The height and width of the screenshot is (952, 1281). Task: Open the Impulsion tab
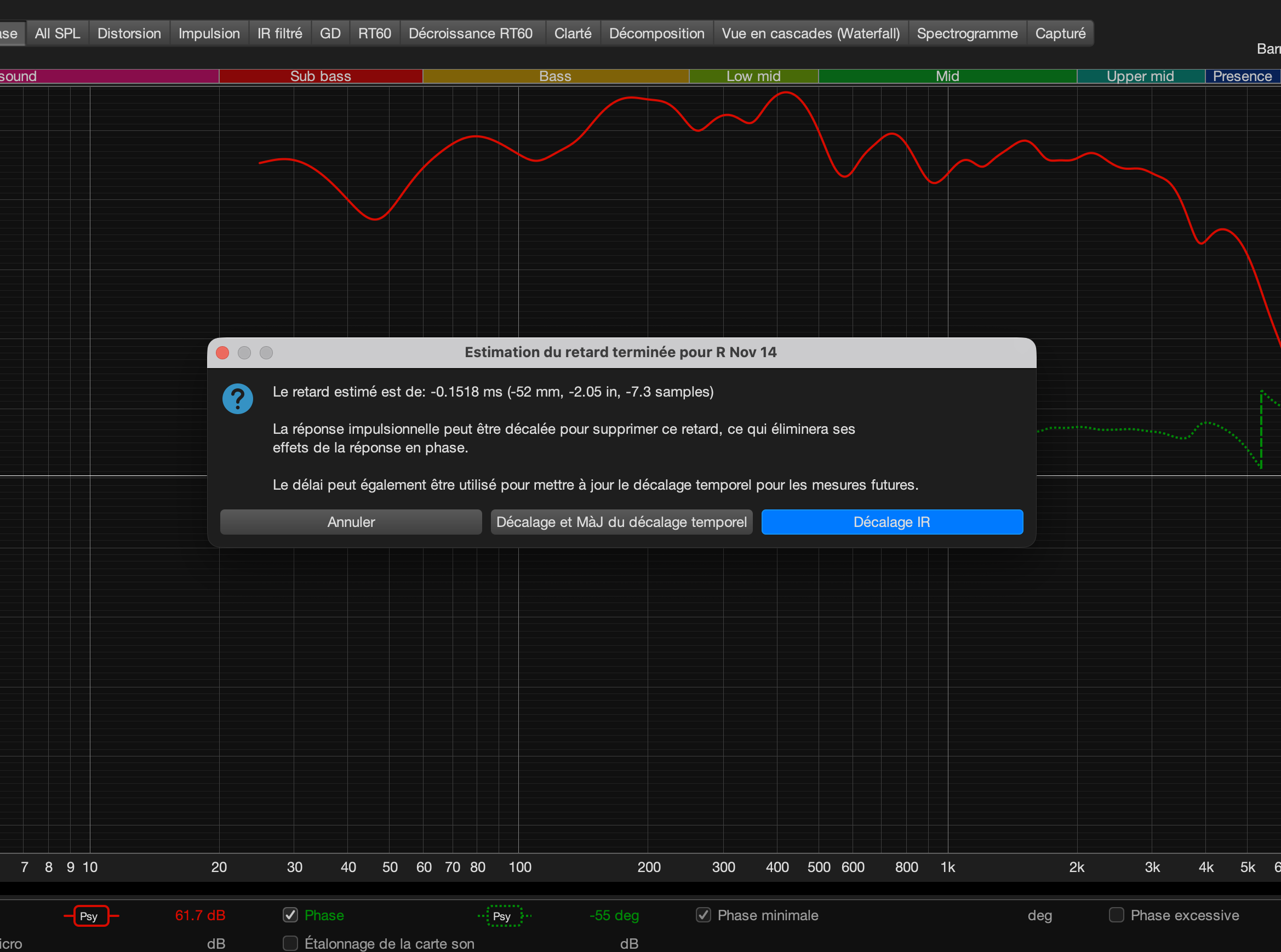[x=209, y=33]
